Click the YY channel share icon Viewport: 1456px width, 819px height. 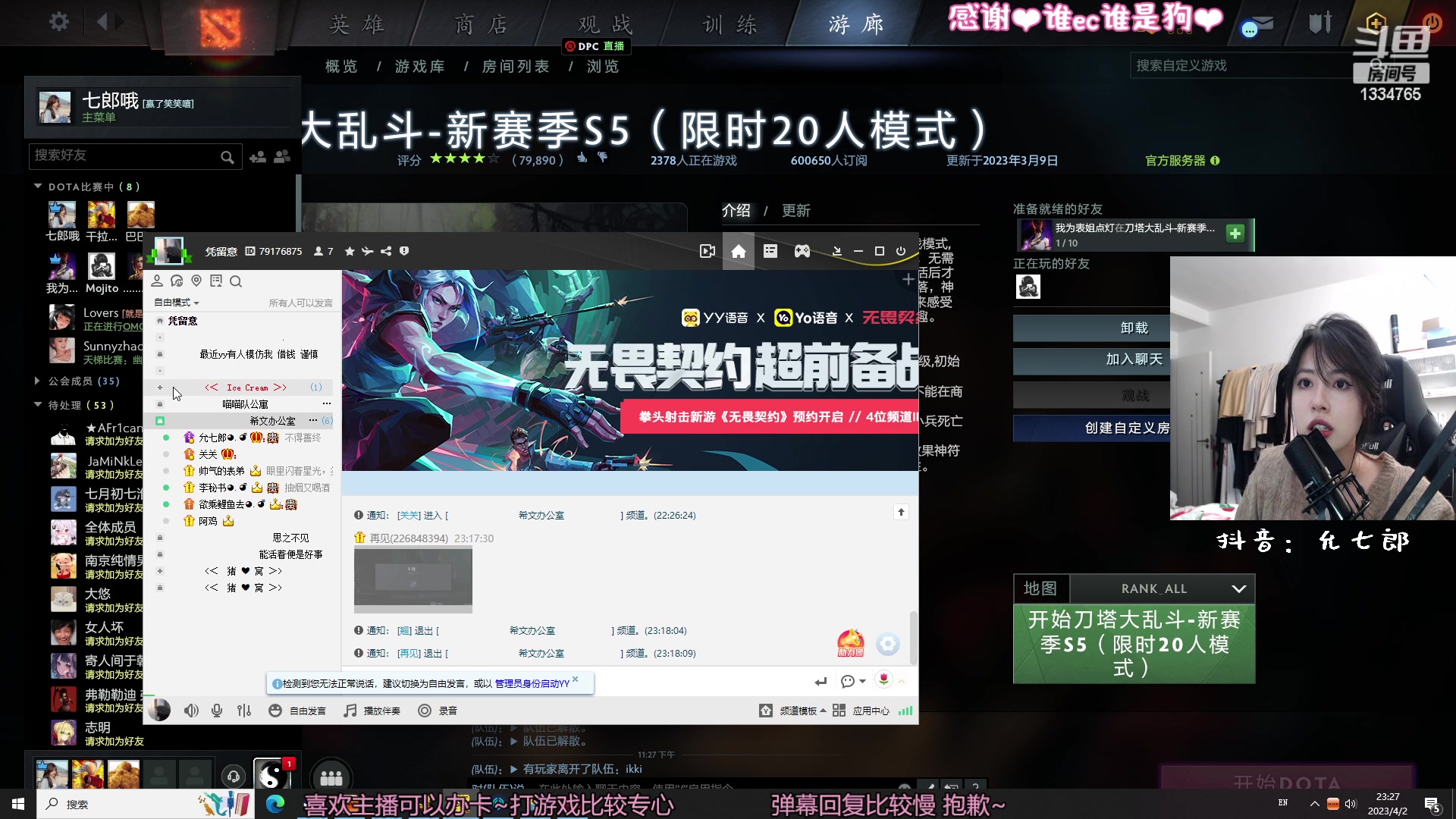[x=386, y=251]
